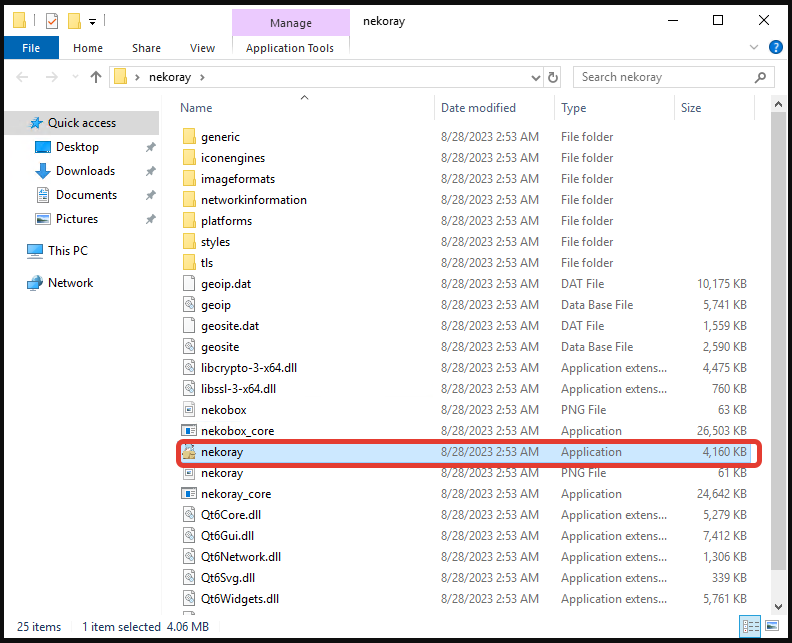This screenshot has height=643, width=792.
Task: Sort files by Size column header
Action: click(x=691, y=108)
